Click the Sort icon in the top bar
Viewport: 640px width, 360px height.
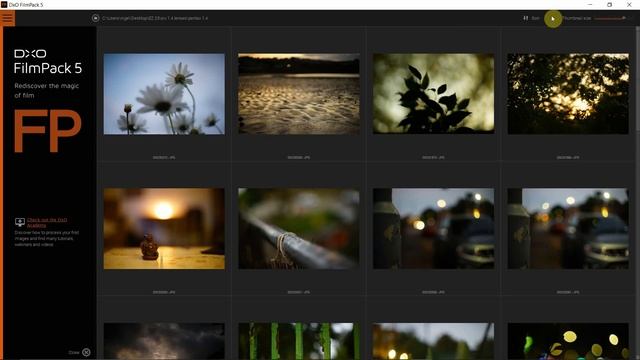pos(526,18)
